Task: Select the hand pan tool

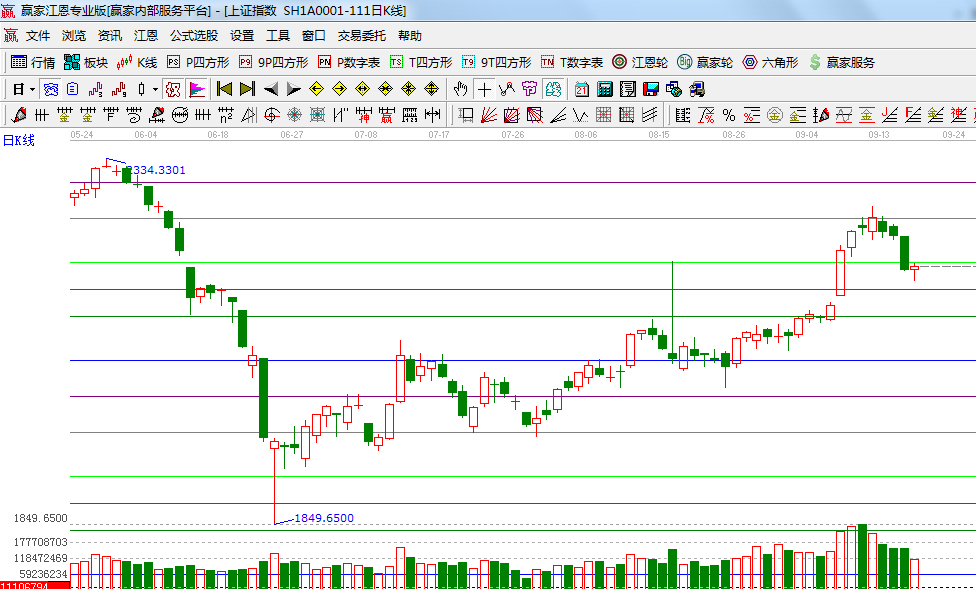Action: click(461, 89)
